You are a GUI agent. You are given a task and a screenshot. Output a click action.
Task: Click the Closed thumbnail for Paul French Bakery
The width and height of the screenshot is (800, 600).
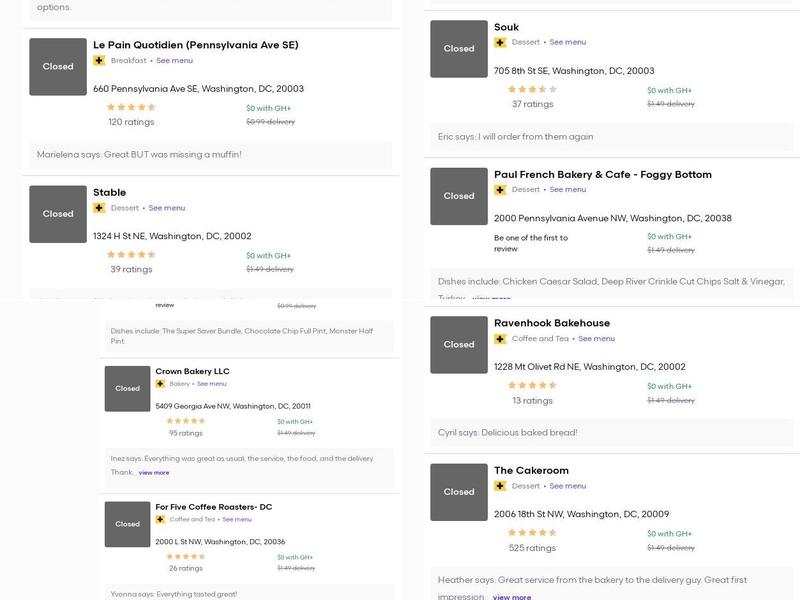pyautogui.click(x=459, y=196)
